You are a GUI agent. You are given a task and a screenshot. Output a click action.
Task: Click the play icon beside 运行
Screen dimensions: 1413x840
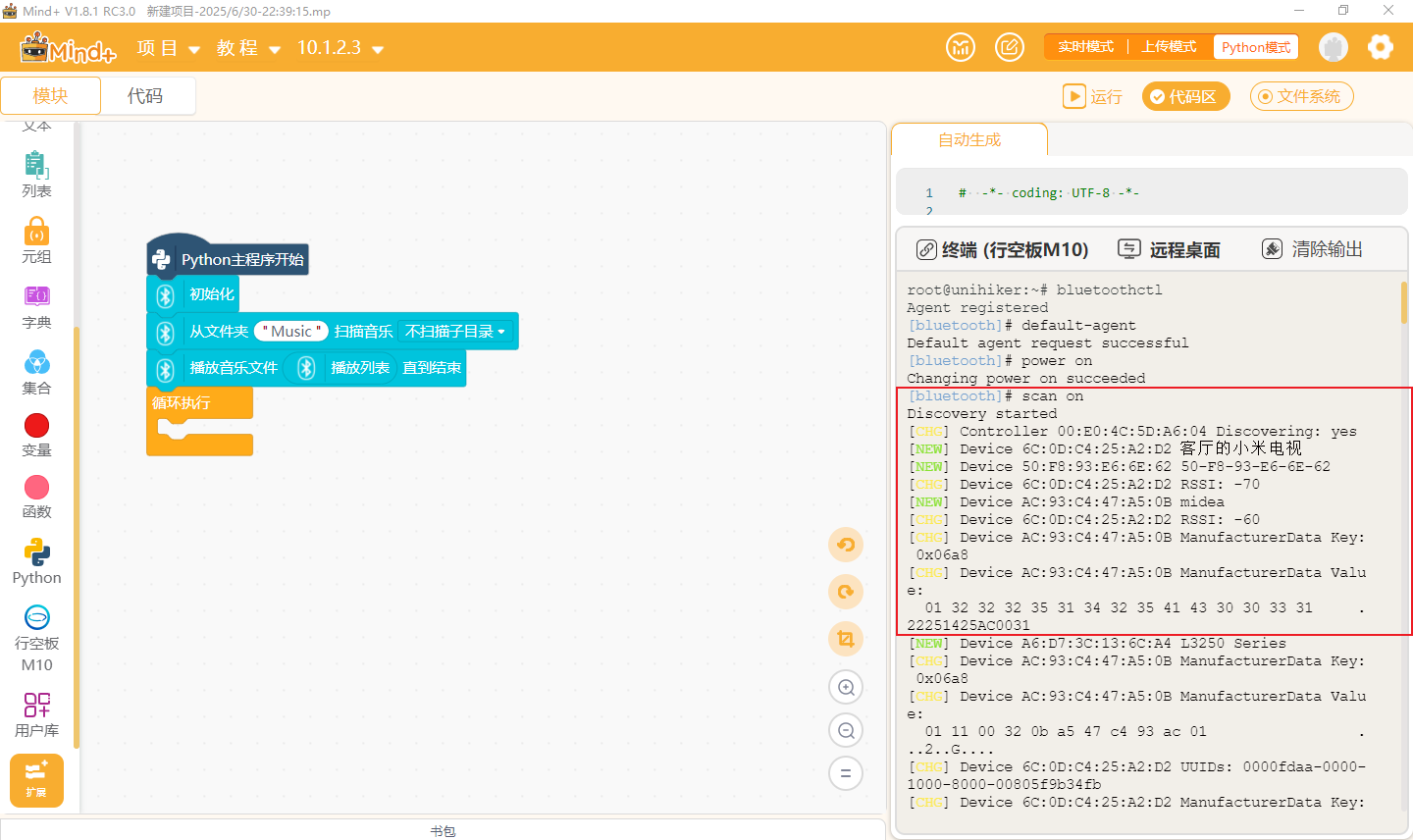coord(1074,96)
